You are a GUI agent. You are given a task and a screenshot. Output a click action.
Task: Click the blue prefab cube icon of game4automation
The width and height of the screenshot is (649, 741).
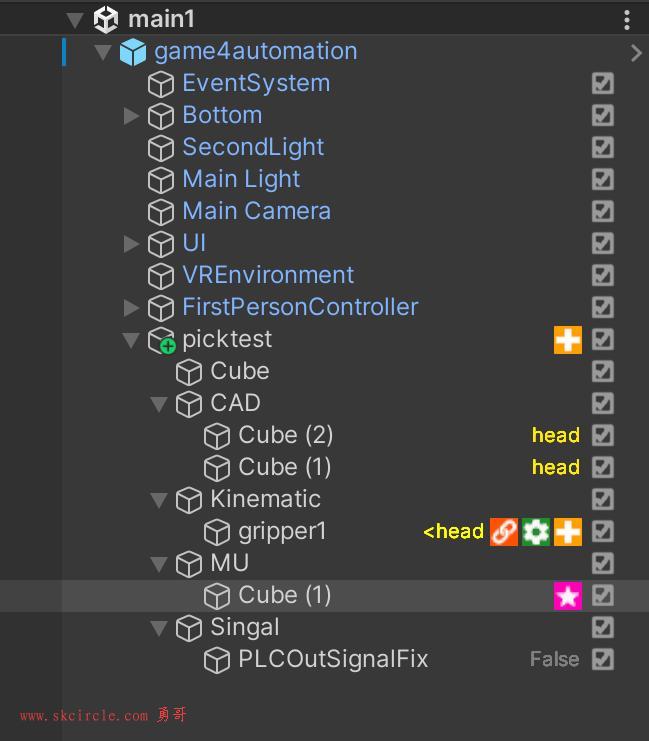133,52
